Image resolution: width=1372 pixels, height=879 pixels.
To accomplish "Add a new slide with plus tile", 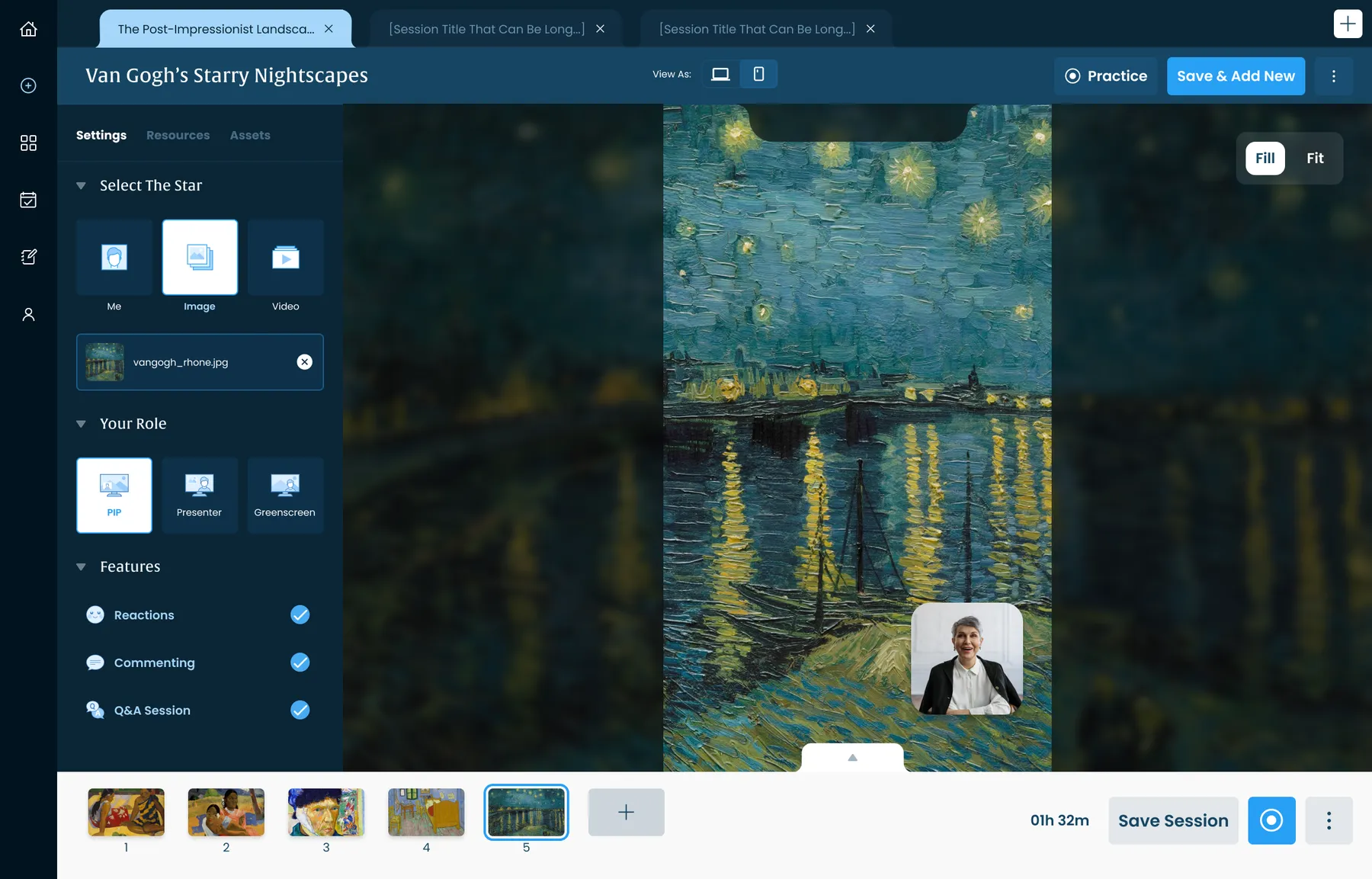I will pyautogui.click(x=626, y=812).
